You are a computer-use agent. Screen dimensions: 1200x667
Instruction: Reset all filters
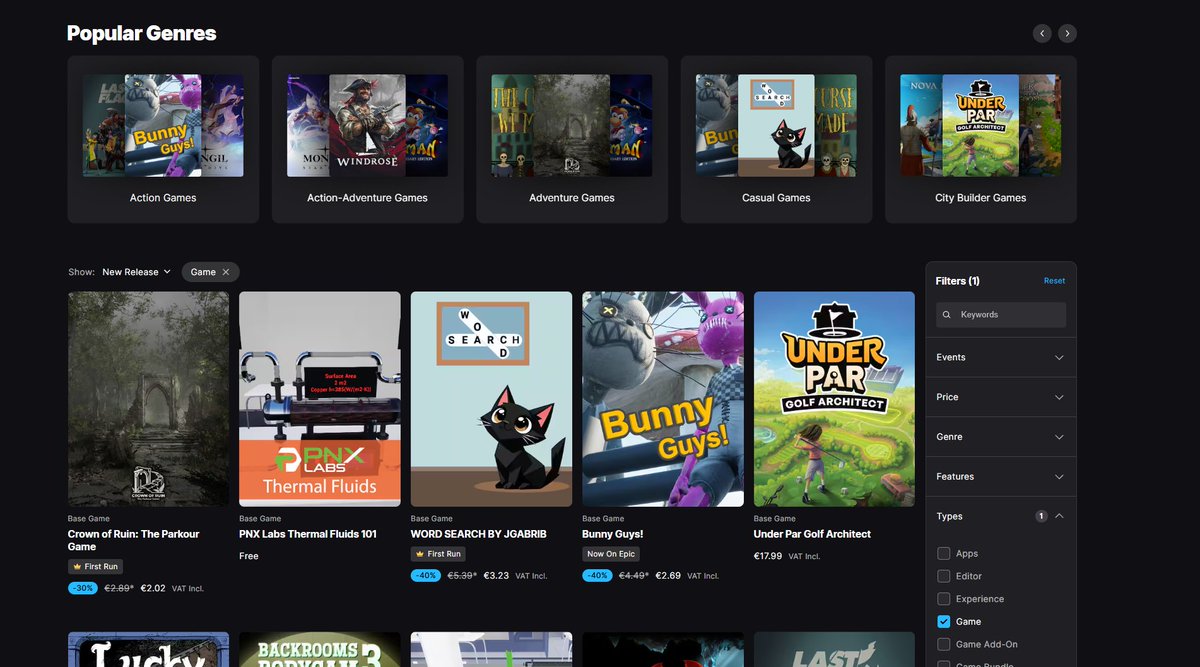point(1054,281)
